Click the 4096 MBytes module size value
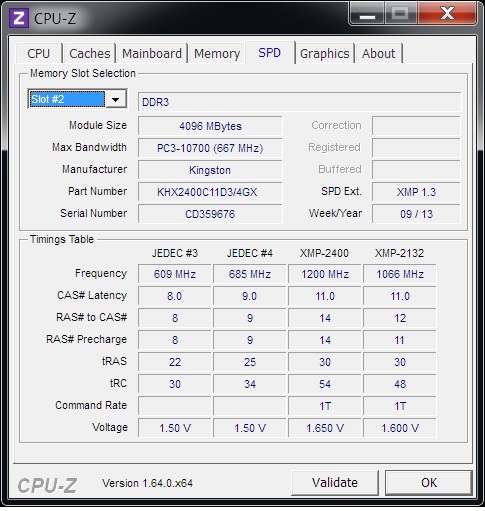 [210, 126]
